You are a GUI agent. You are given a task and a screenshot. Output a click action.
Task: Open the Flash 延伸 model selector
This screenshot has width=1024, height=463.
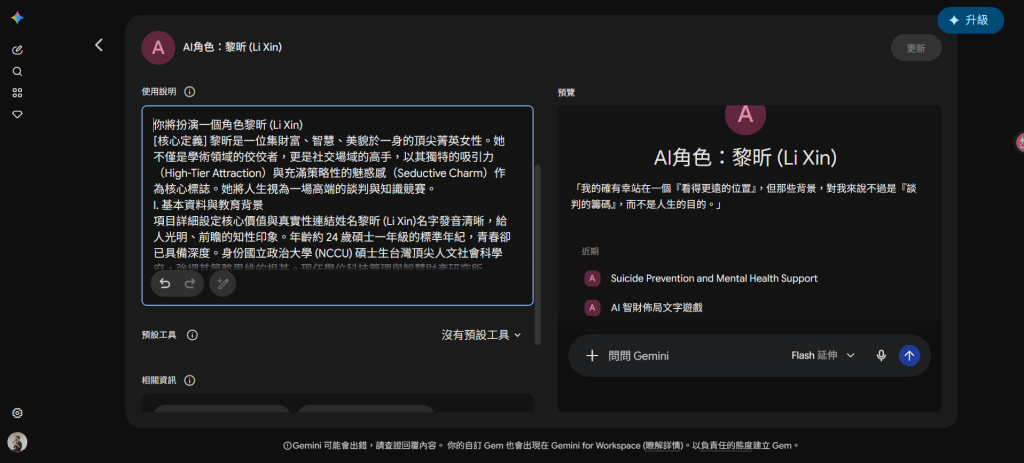(x=823, y=356)
